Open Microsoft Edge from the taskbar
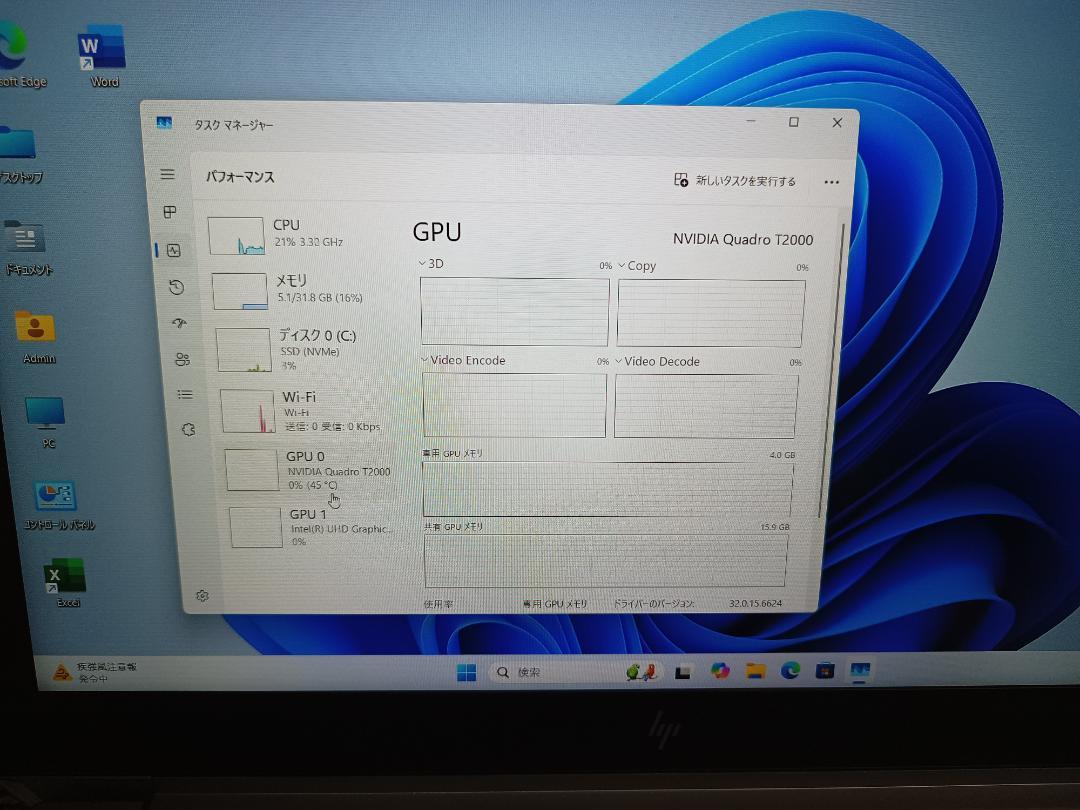This screenshot has height=810, width=1080. [790, 670]
